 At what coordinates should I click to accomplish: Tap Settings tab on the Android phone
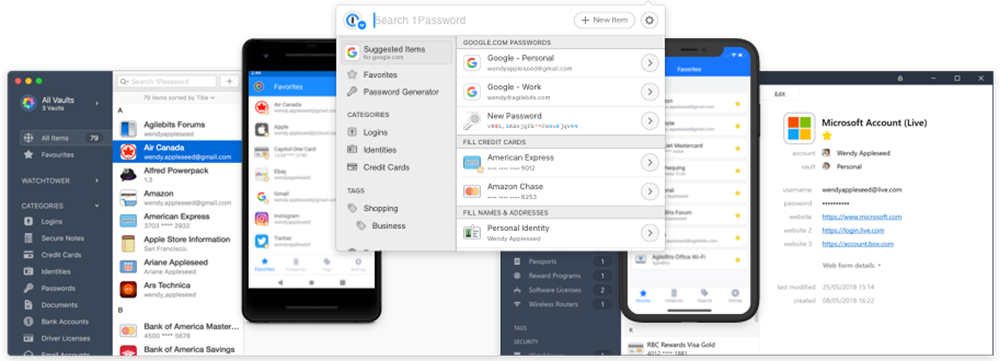coord(358,265)
